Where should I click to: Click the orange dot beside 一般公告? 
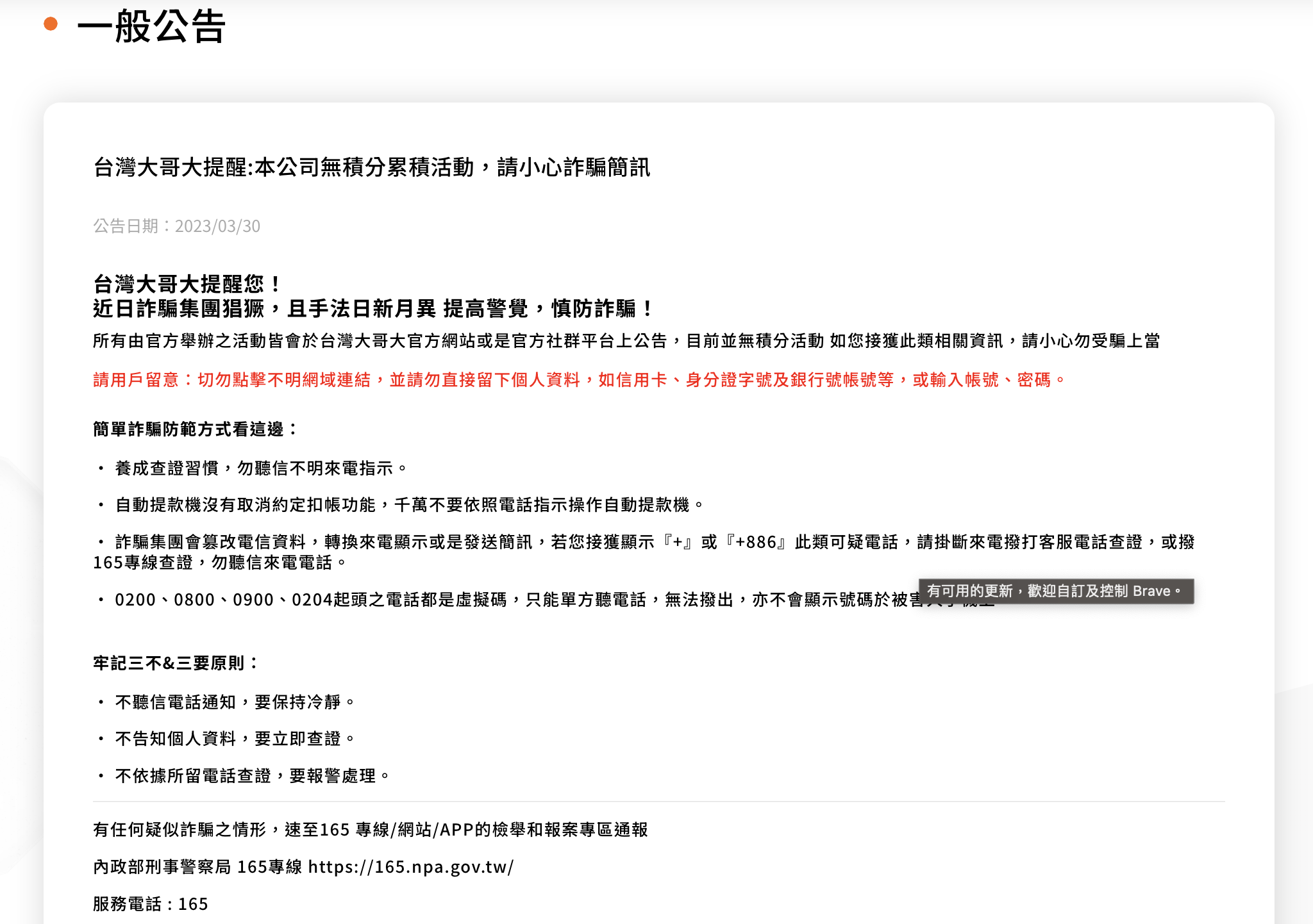(x=51, y=24)
